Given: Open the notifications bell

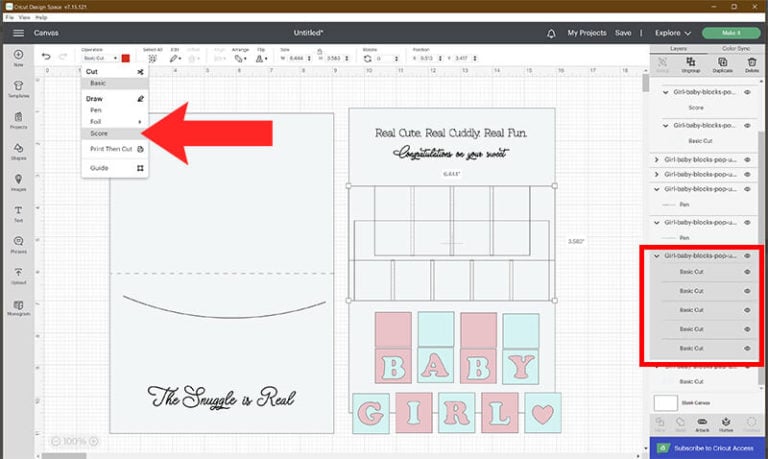Looking at the screenshot, I should (551, 33).
